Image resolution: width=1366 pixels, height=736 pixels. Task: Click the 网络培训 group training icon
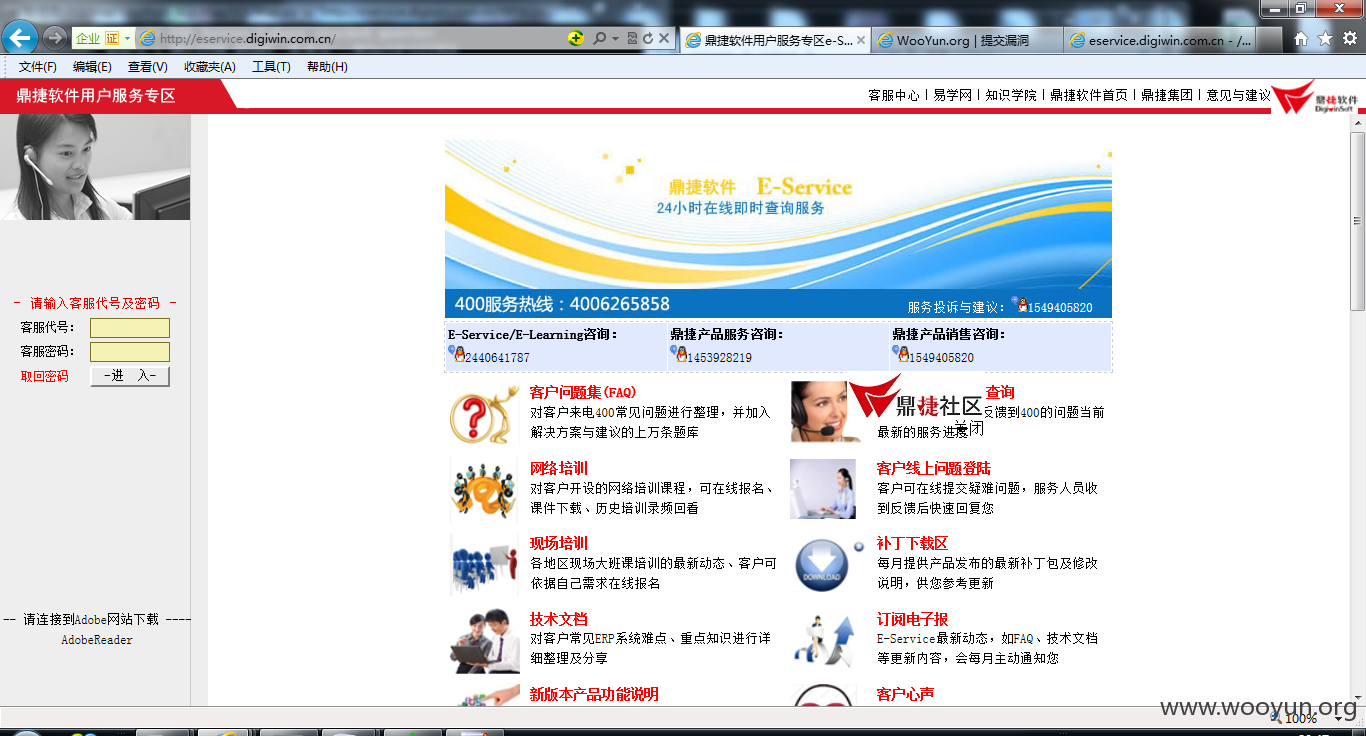(483, 489)
